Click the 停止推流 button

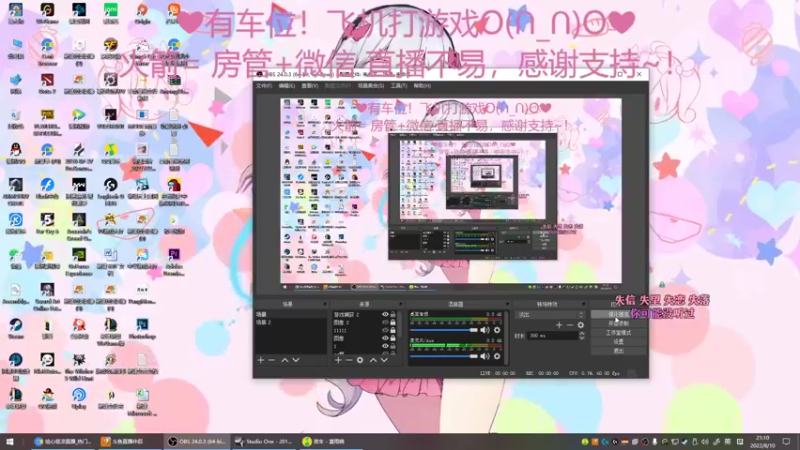[618, 314]
